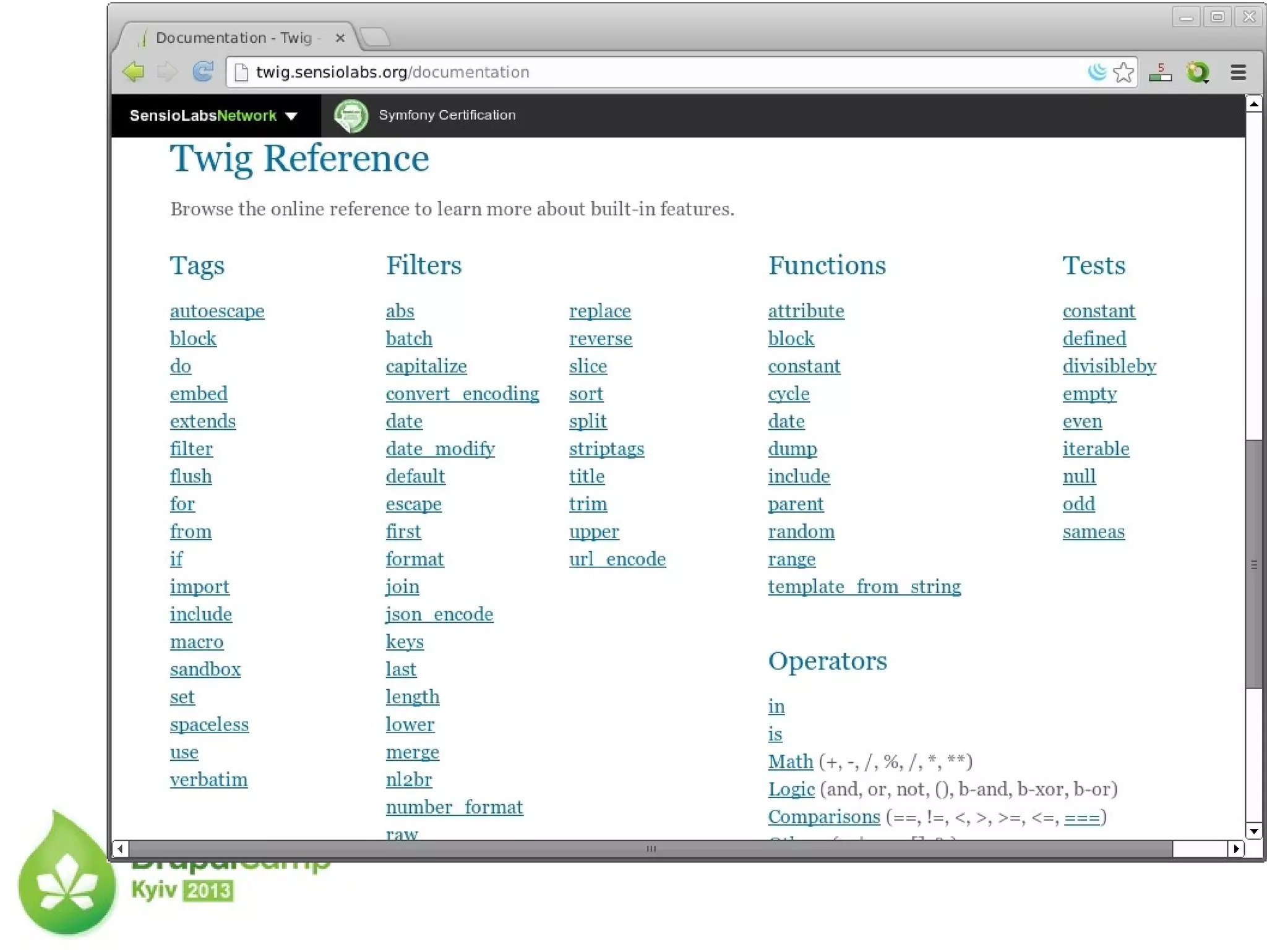Open the autoescape tag link
The image size is (1267, 952).
tap(217, 311)
